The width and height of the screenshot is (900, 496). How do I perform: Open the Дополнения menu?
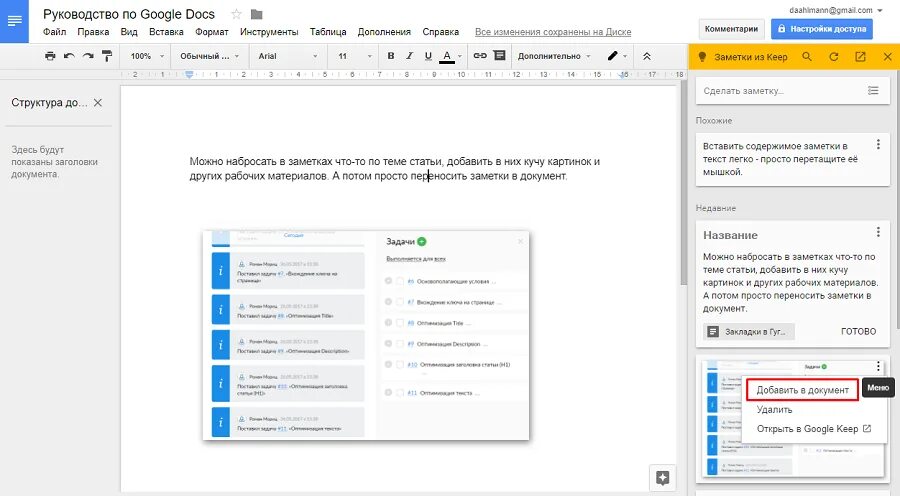[x=384, y=32]
